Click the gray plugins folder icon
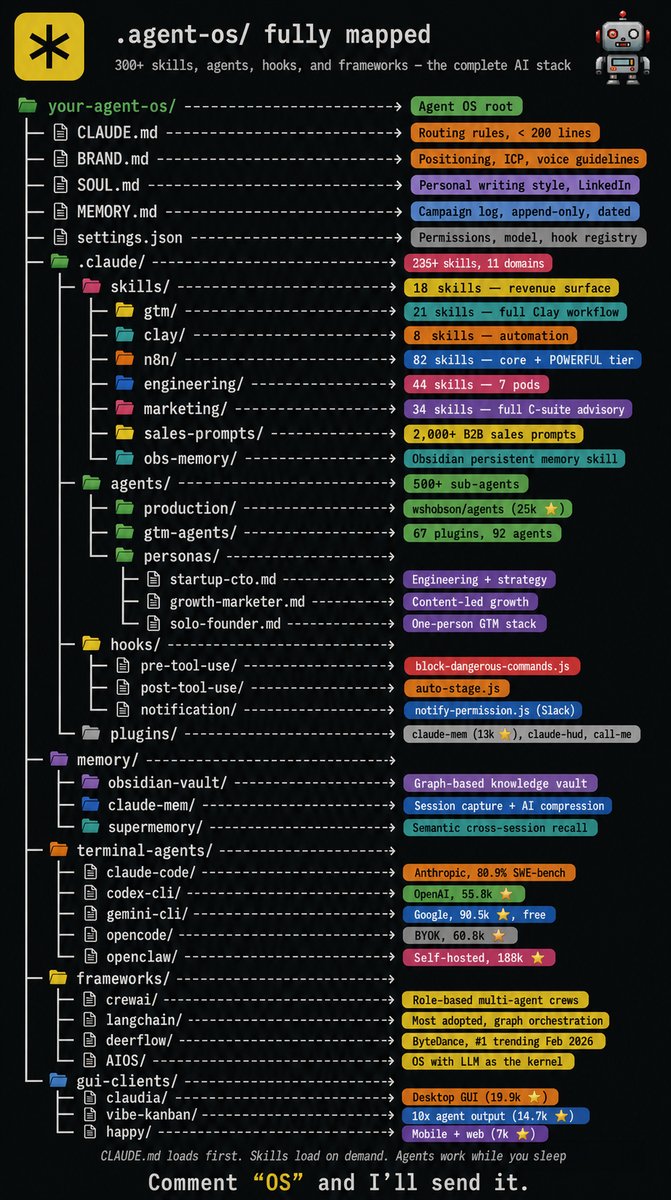671x1200 pixels. (92, 734)
